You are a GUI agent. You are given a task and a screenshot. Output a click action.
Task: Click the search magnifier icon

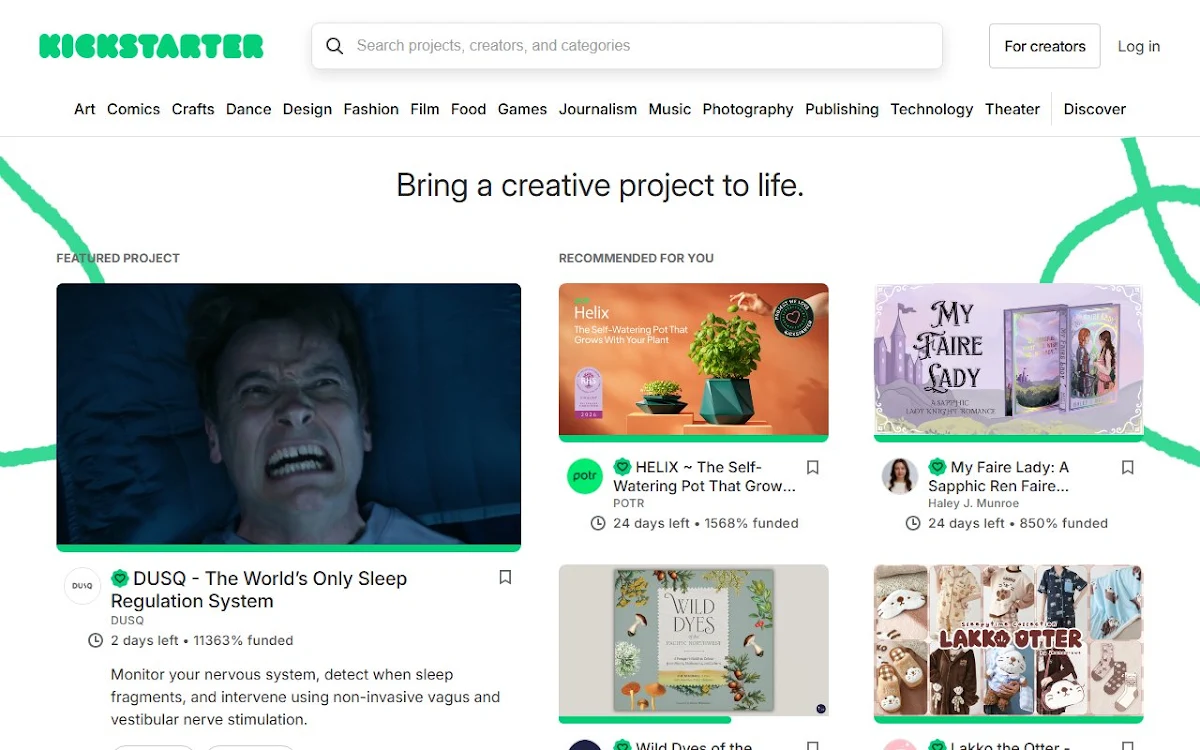335,46
